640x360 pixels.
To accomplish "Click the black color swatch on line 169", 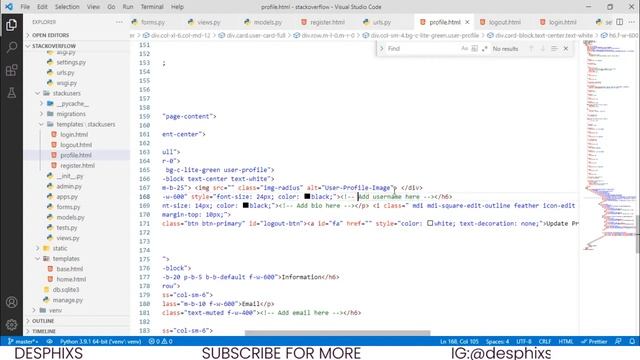I will [245, 205].
